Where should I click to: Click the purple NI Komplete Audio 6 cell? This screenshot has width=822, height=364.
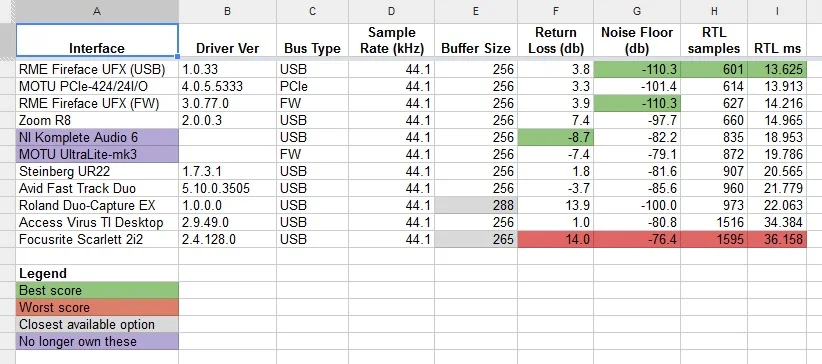click(97, 137)
